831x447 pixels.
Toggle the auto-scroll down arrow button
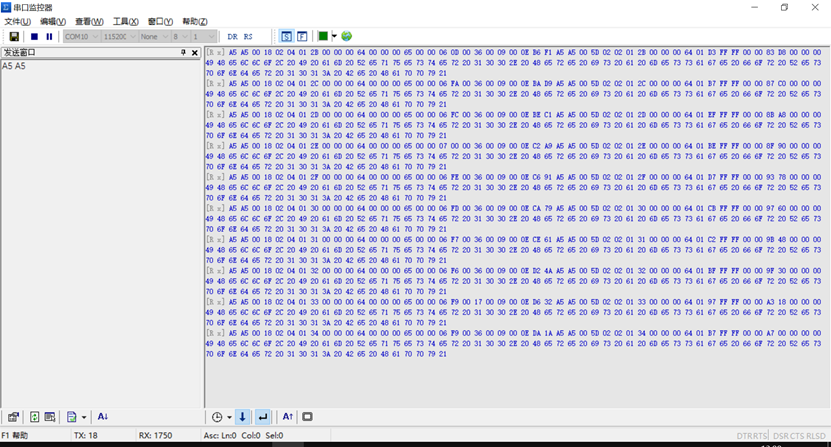243,417
